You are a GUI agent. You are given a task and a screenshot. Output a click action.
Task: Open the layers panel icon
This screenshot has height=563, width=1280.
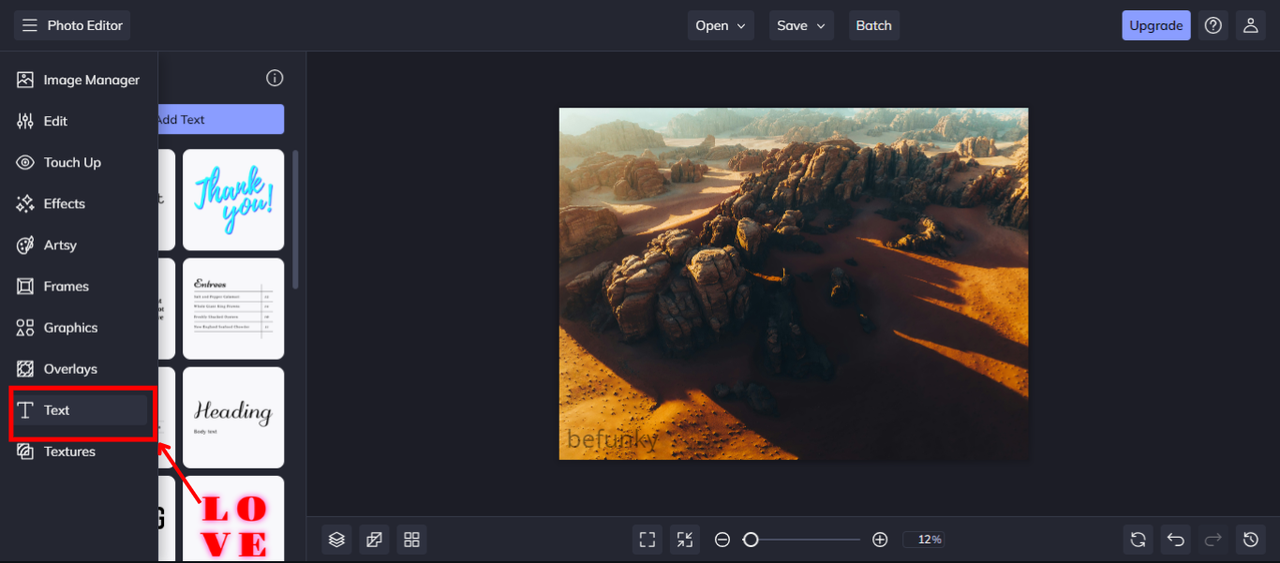(337, 540)
